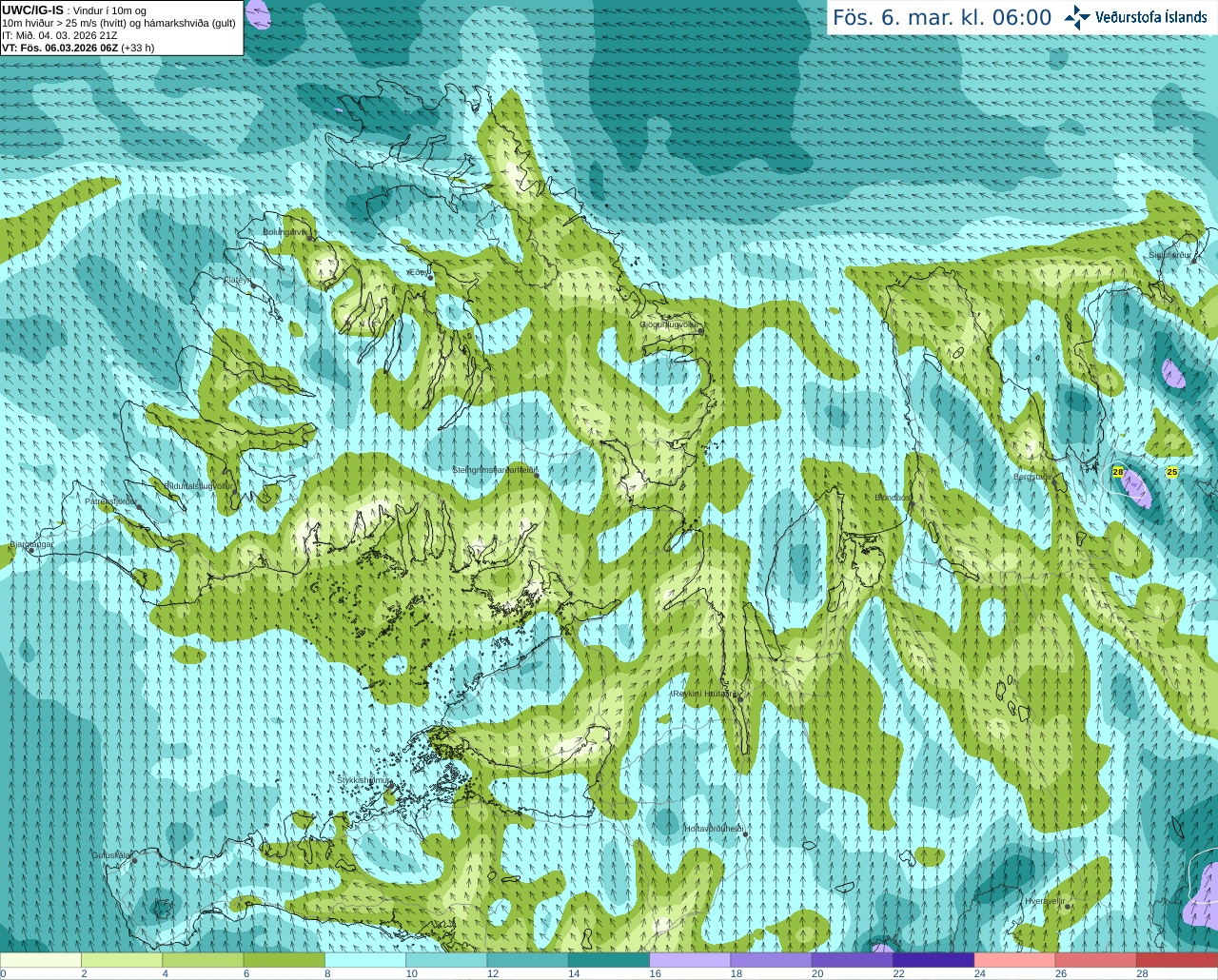Click the Stykkishólmur station label
The image size is (1218, 980).
[364, 780]
